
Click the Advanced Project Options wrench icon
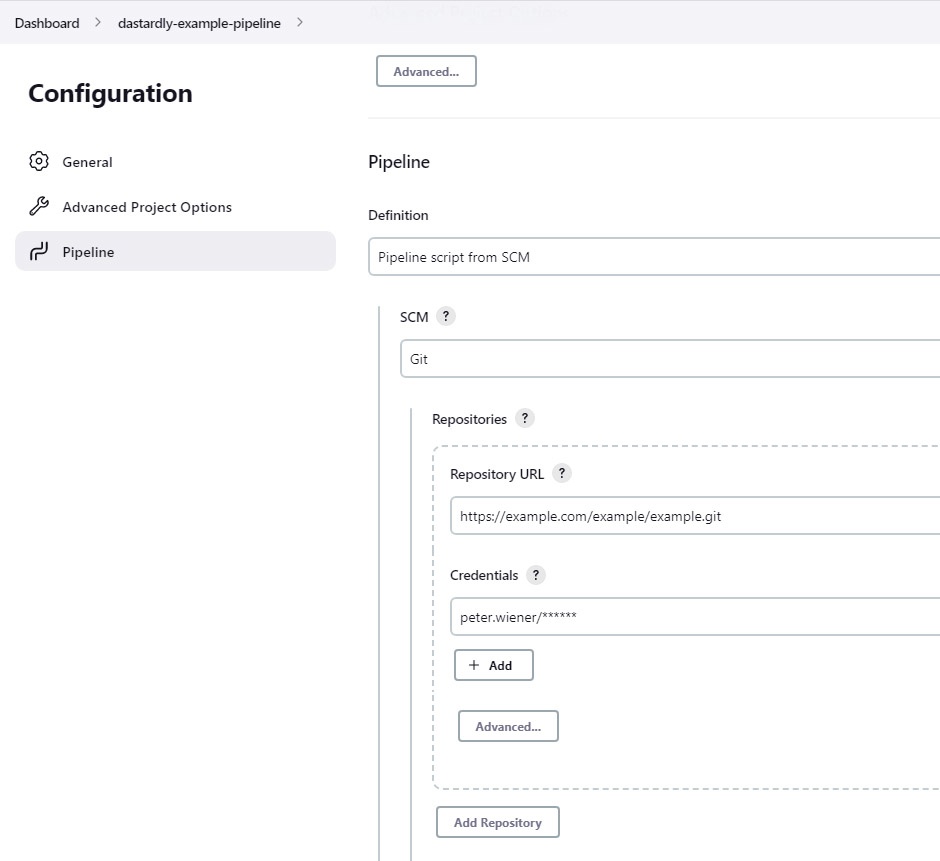coord(39,206)
